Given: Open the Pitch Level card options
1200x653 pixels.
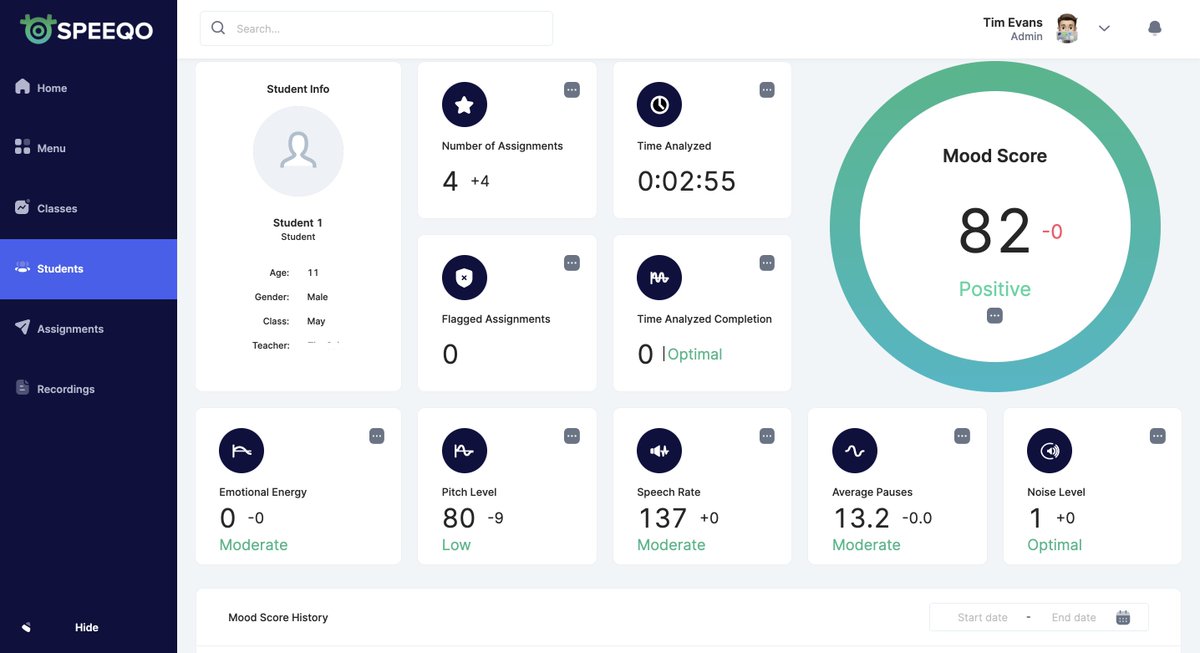Looking at the screenshot, I should (x=571, y=435).
